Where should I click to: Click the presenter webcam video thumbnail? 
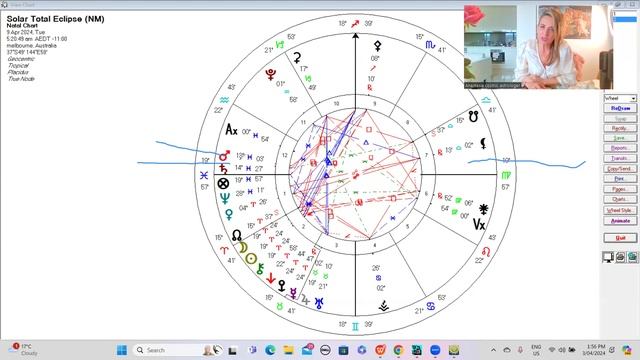click(539, 47)
